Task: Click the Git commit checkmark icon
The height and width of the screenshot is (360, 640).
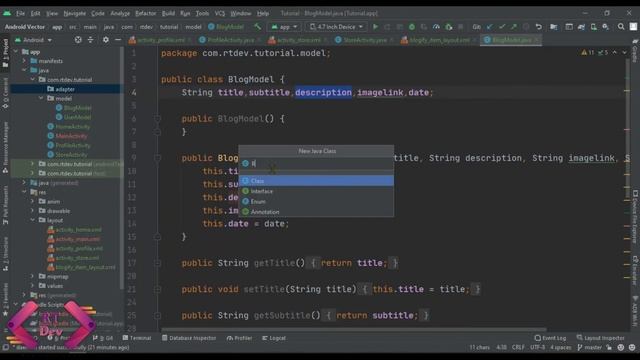Action: click(502, 27)
